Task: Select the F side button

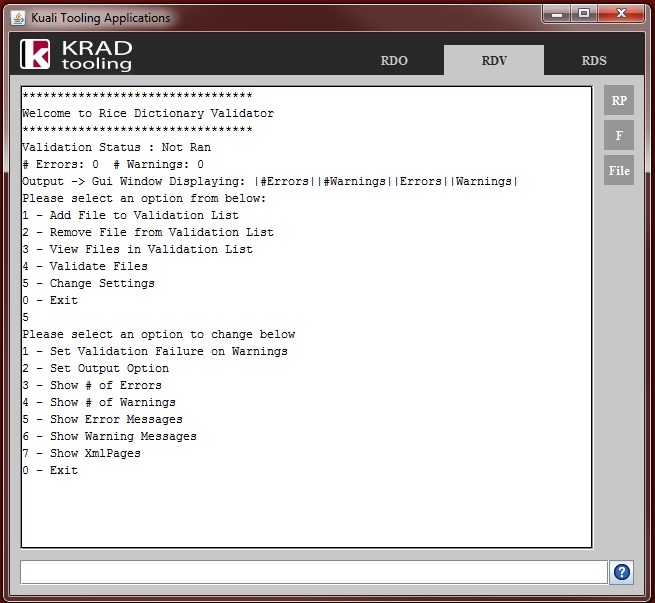Action: (619, 135)
